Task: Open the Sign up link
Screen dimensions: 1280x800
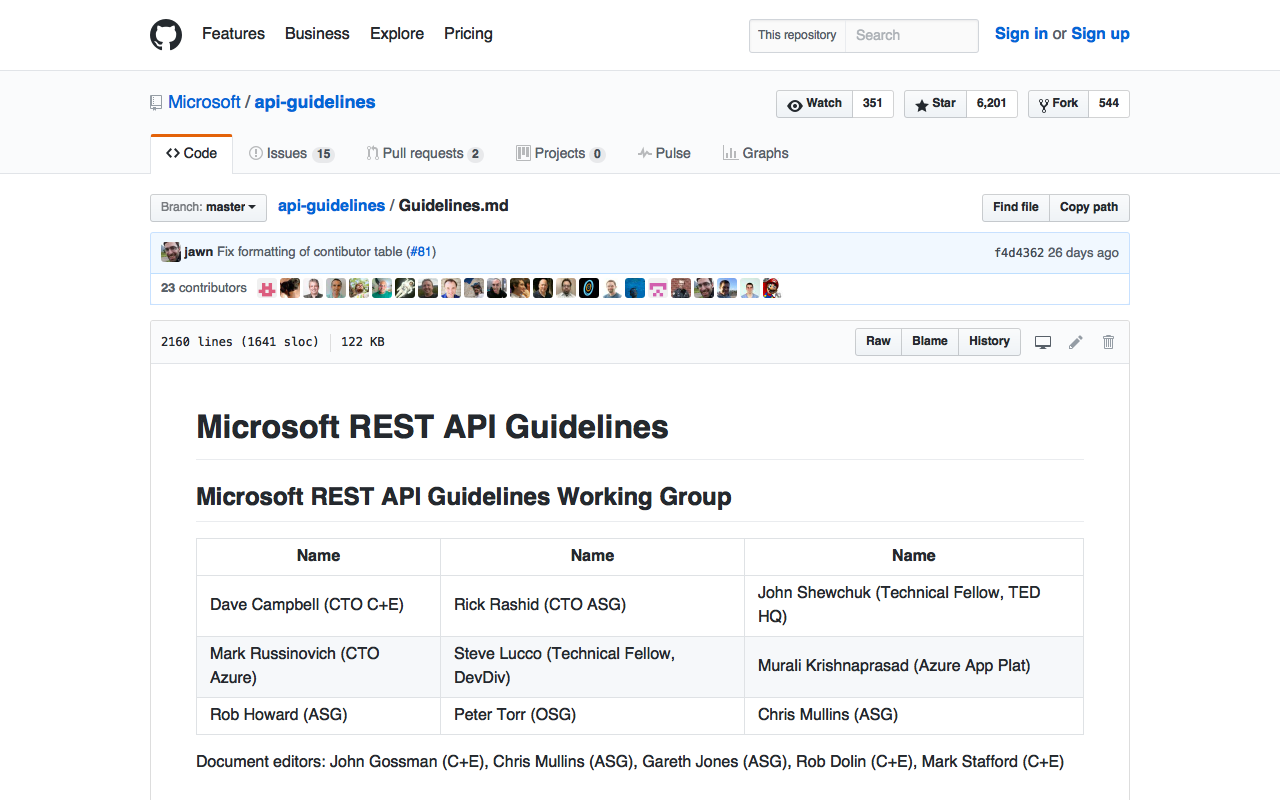Action: click(x=1100, y=34)
